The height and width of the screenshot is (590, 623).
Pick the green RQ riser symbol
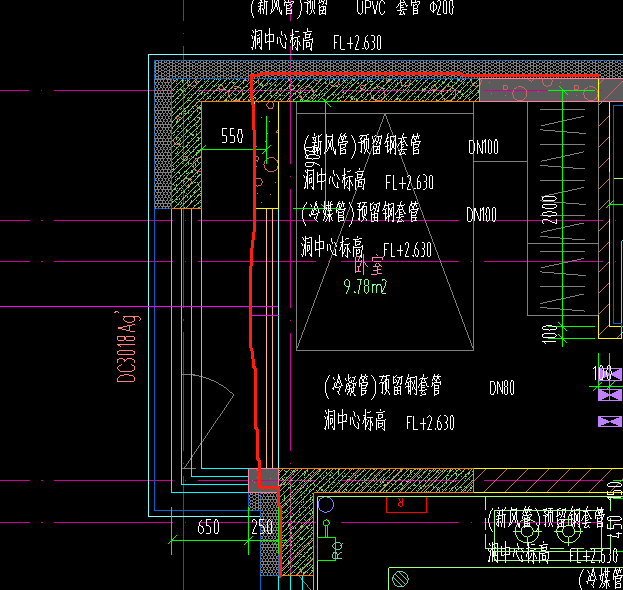332,540
